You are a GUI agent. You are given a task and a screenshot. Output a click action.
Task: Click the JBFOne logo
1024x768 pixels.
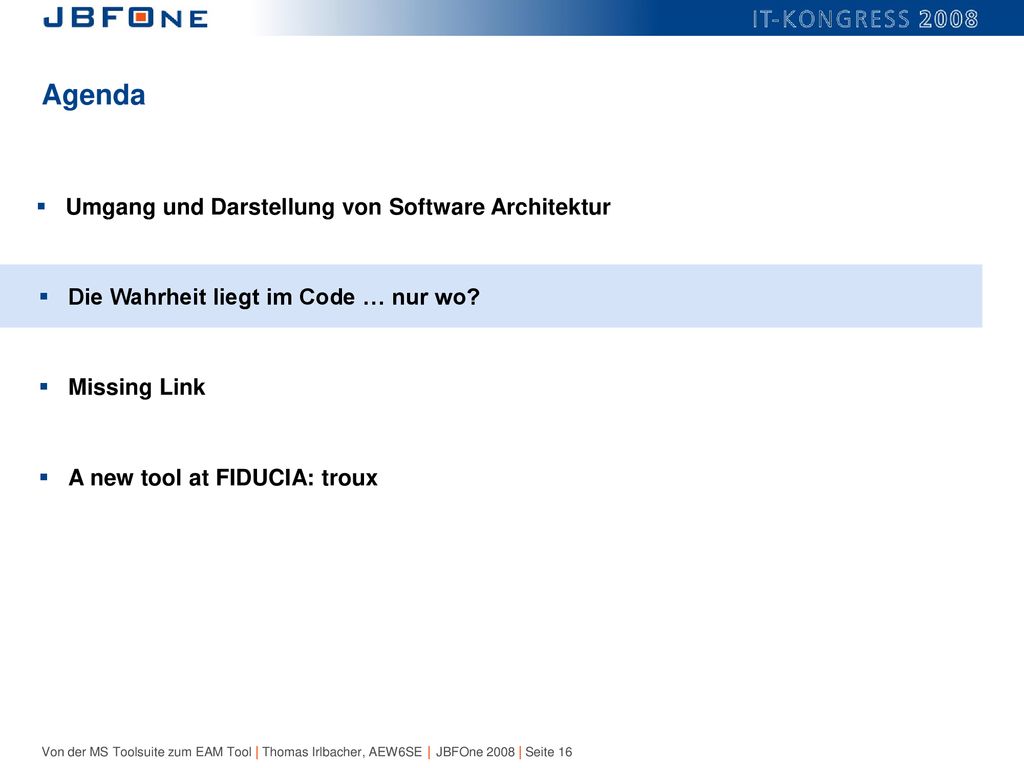125,18
